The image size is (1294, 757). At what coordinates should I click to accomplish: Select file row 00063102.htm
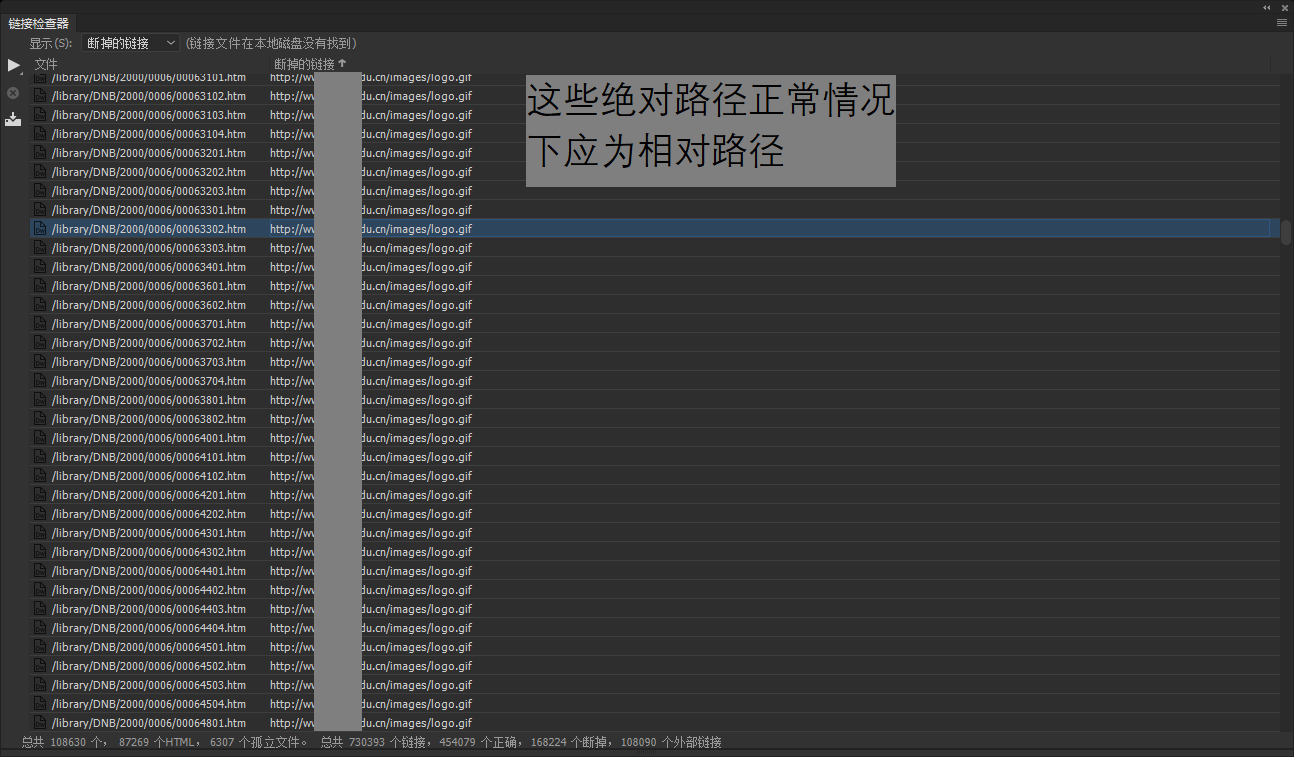655,96
